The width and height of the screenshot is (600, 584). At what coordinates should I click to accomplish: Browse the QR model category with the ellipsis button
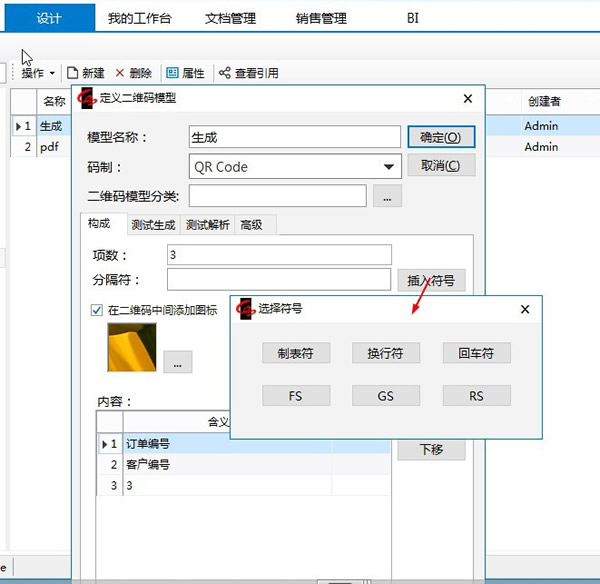pyautogui.click(x=387, y=196)
